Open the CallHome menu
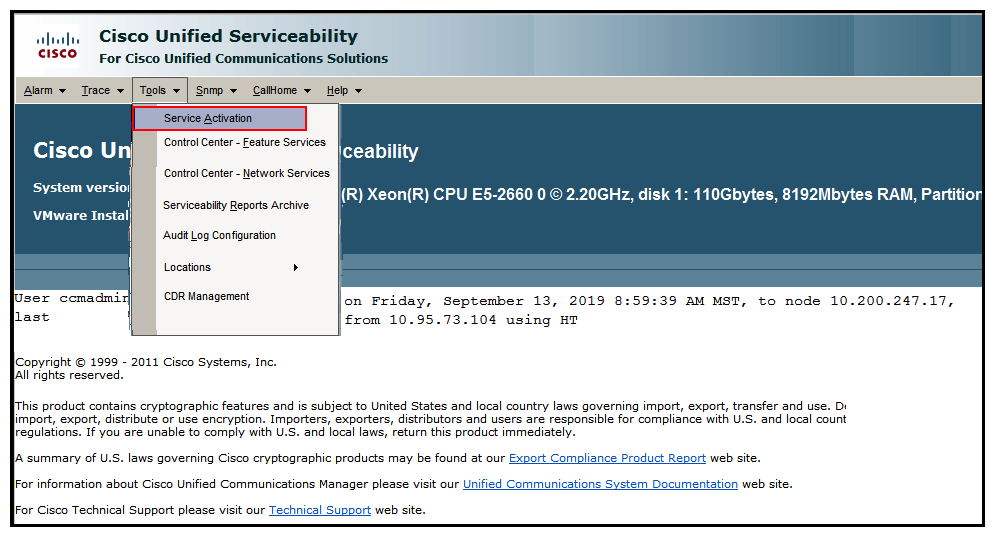 281,91
